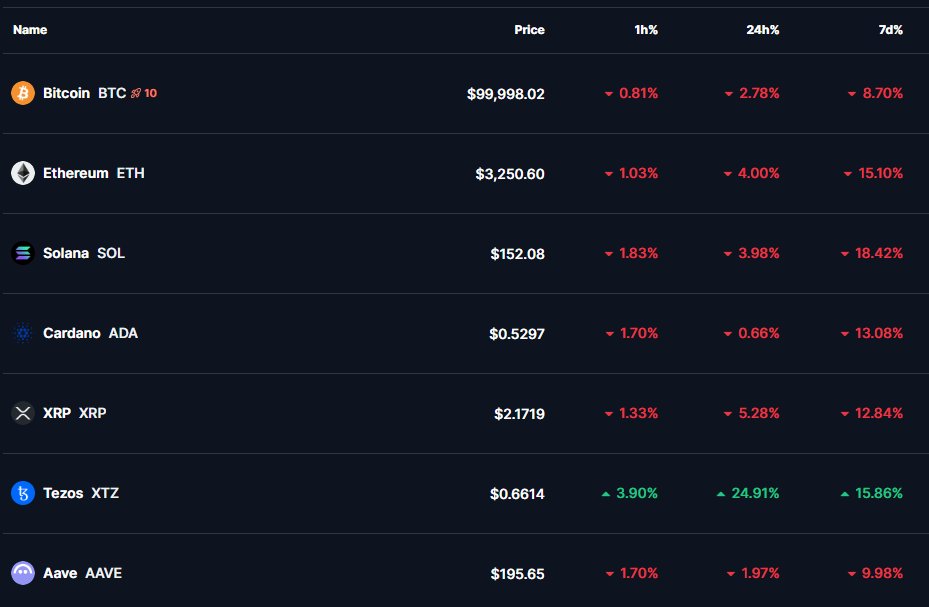Click the rocket boost icon beside BTC
This screenshot has height=607, width=929.
tap(136, 93)
